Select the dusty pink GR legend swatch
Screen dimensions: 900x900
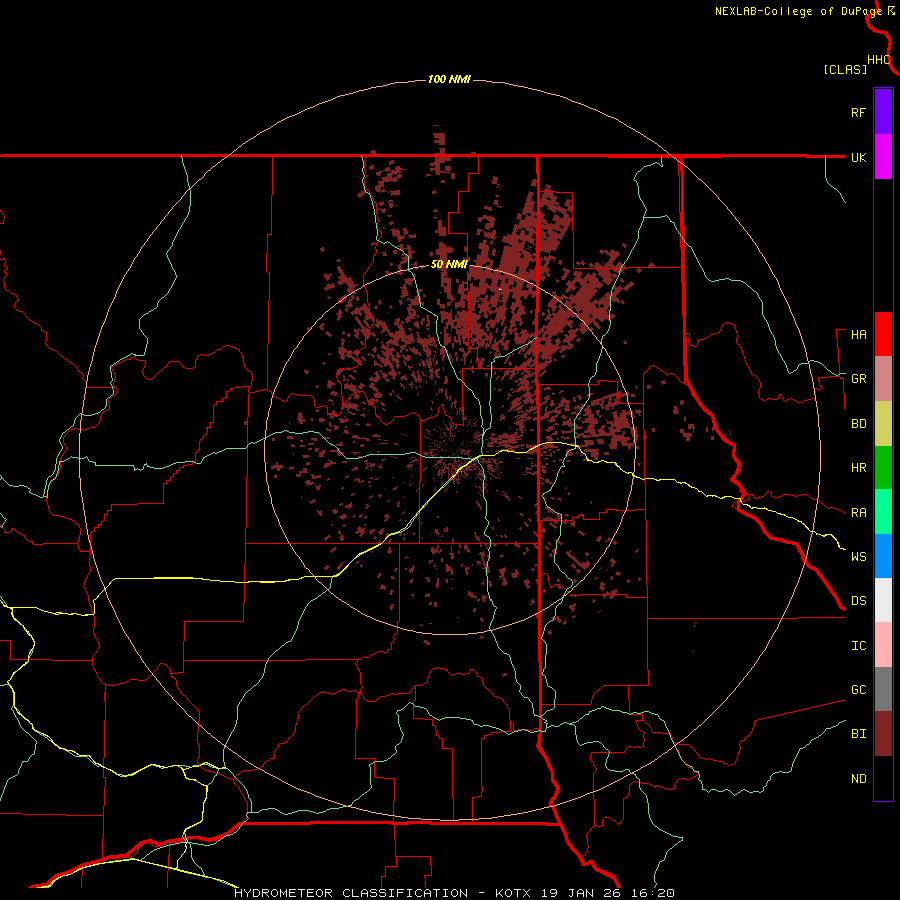pos(883,378)
